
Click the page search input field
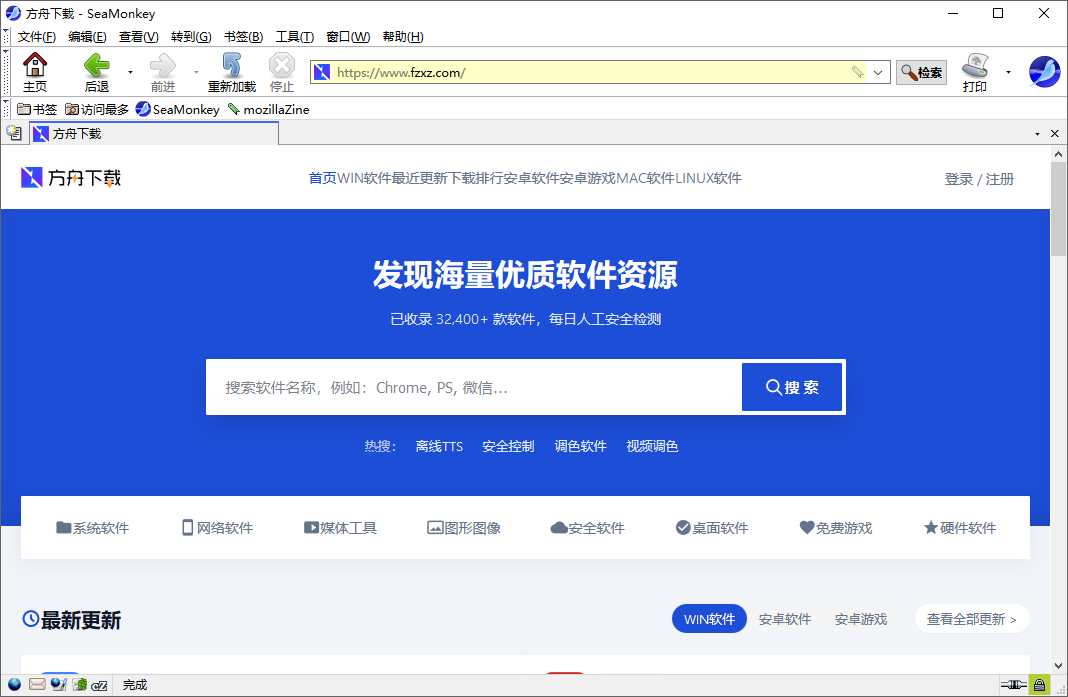[x=474, y=387]
